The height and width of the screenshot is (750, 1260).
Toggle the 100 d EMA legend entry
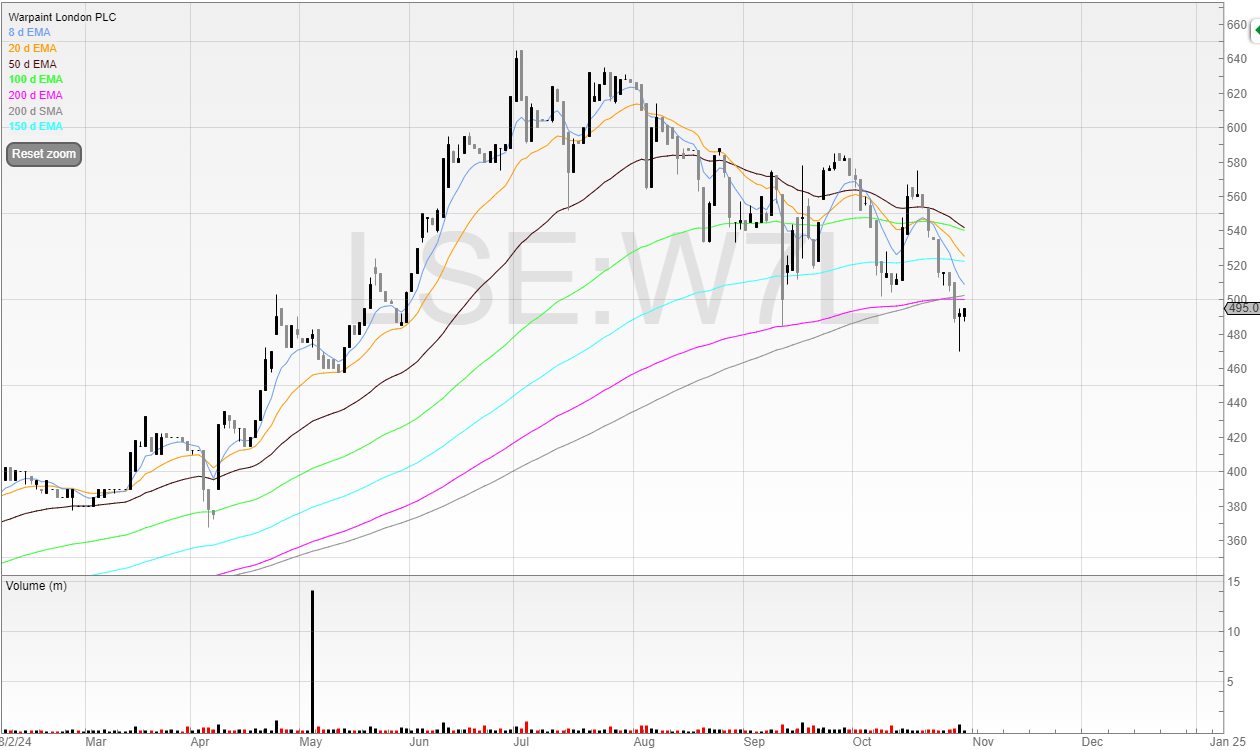35,79
